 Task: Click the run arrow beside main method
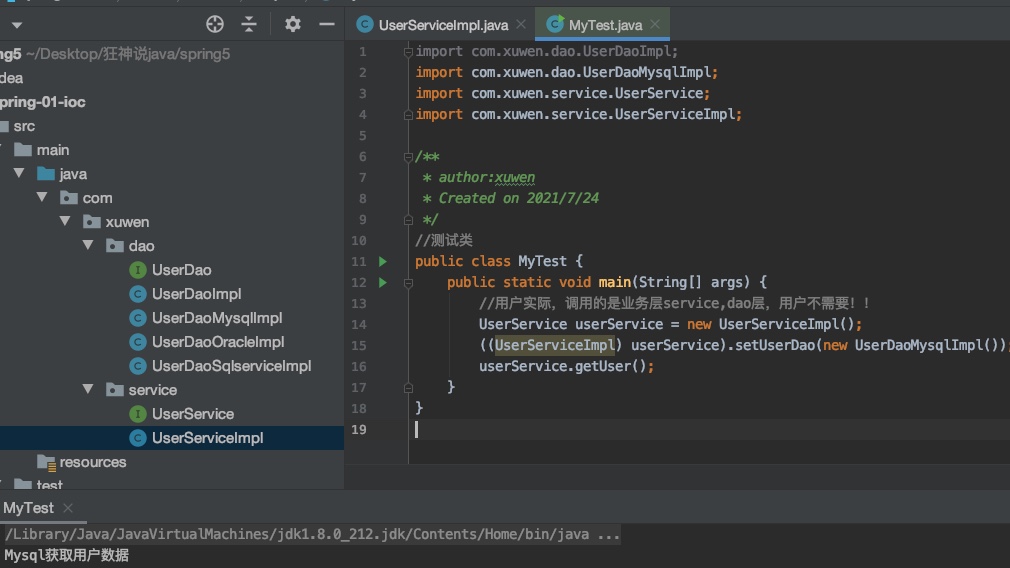click(x=382, y=282)
